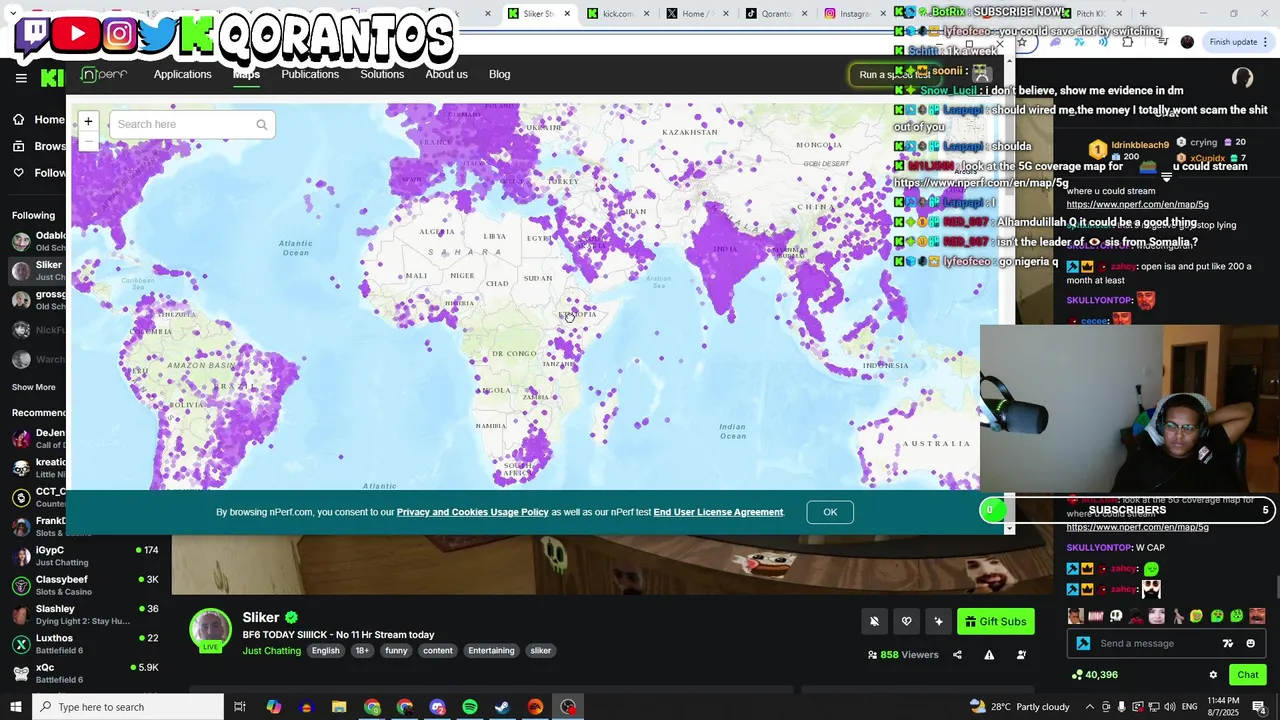The height and width of the screenshot is (720, 1280).
Task: Click the funny stream tag
Action: pyautogui.click(x=396, y=651)
